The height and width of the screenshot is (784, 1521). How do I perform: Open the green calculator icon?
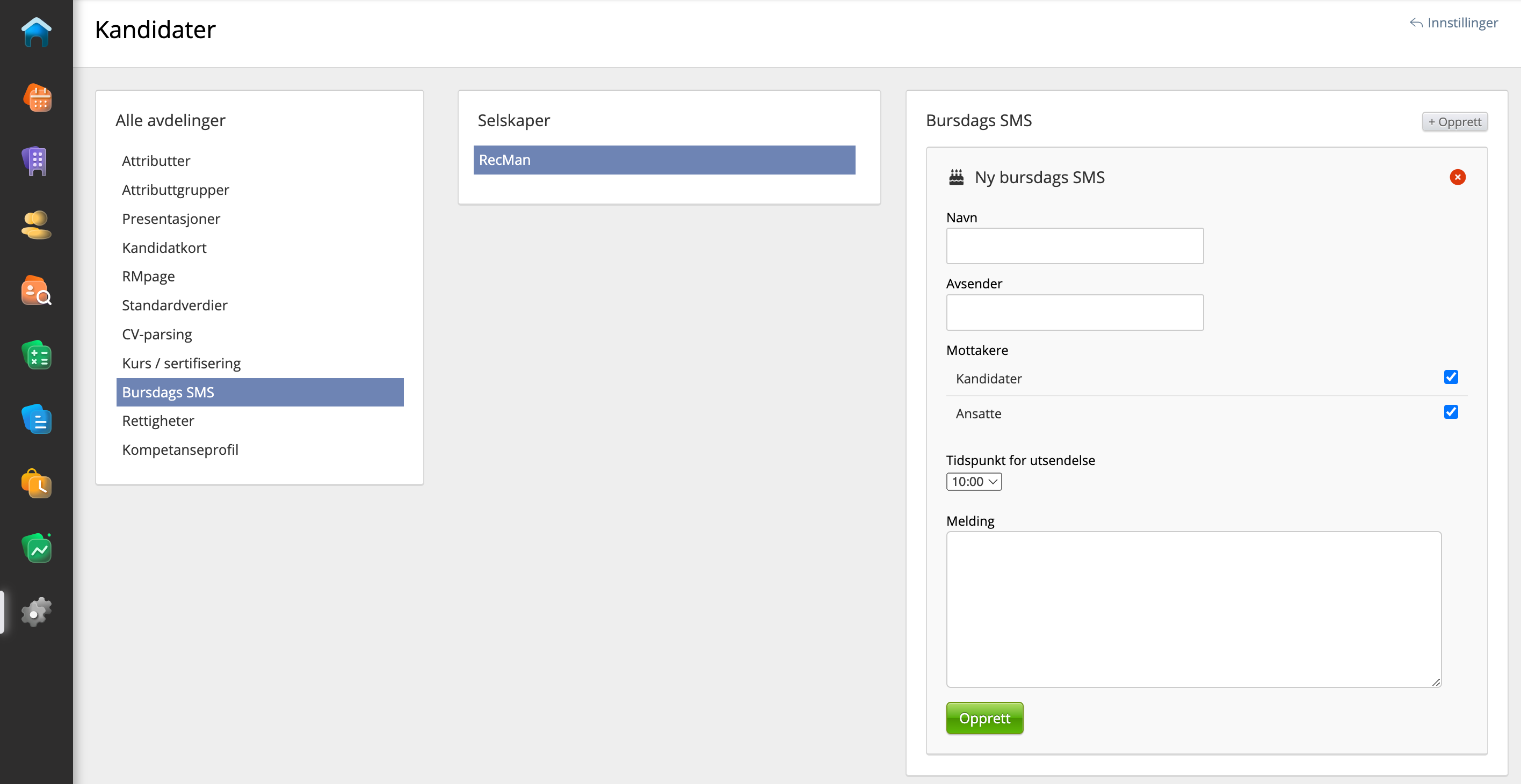point(37,355)
